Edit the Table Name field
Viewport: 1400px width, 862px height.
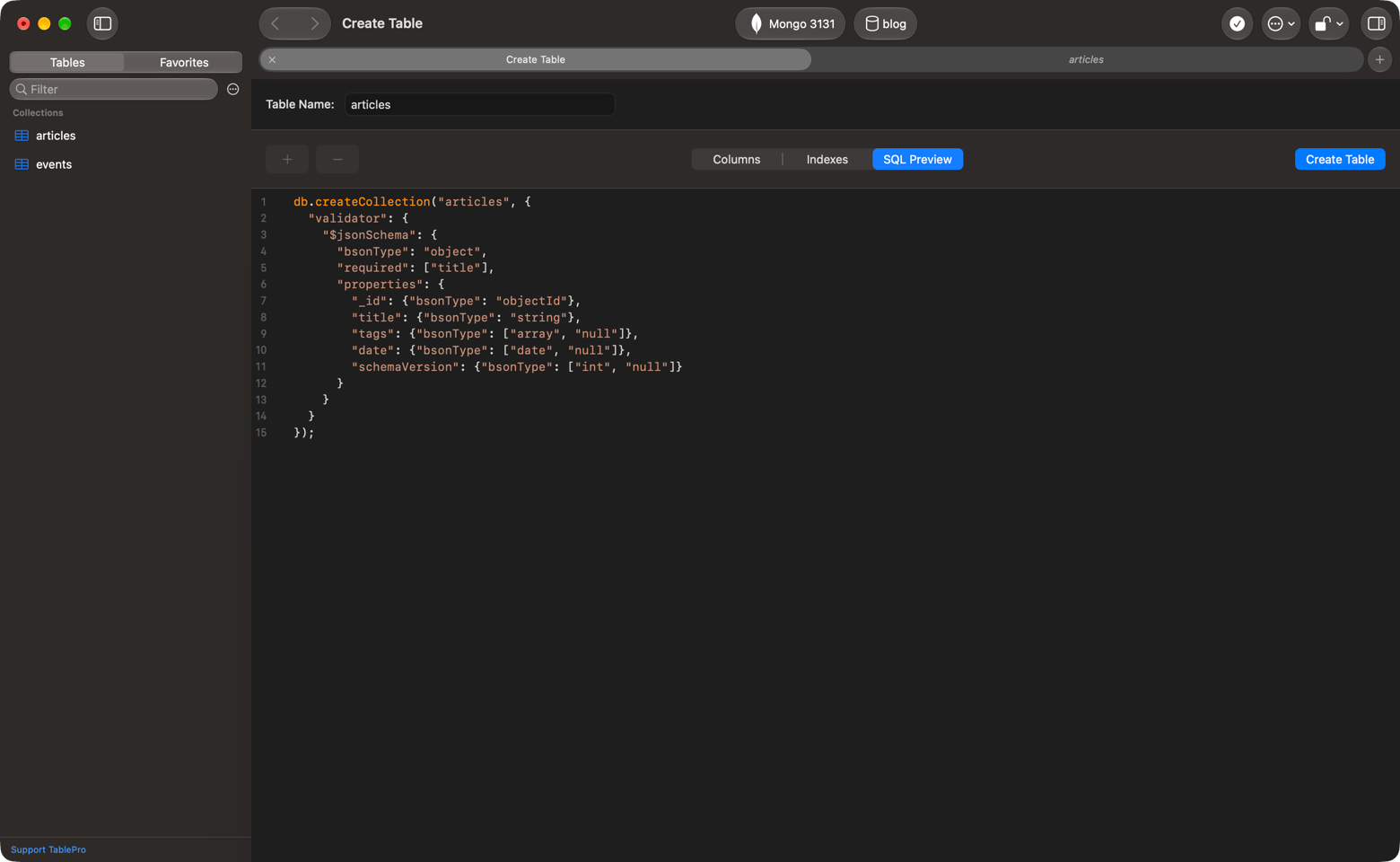click(x=479, y=104)
